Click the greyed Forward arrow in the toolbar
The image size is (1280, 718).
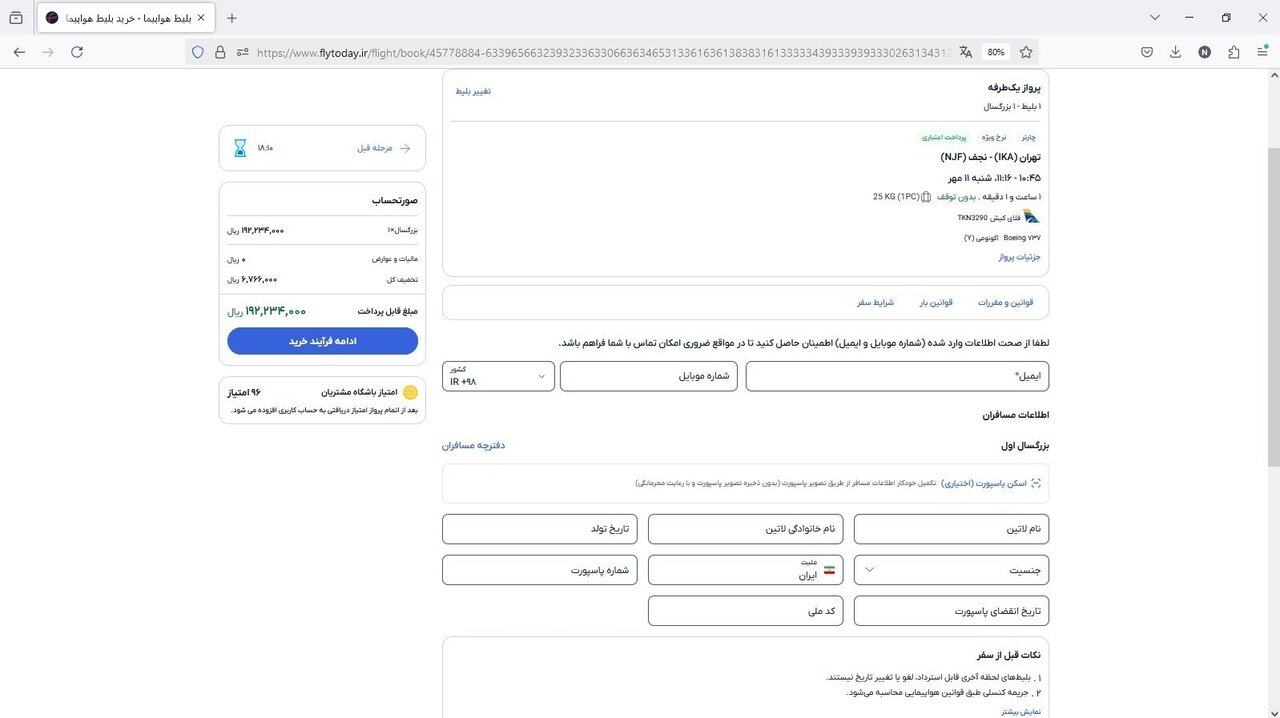click(48, 52)
